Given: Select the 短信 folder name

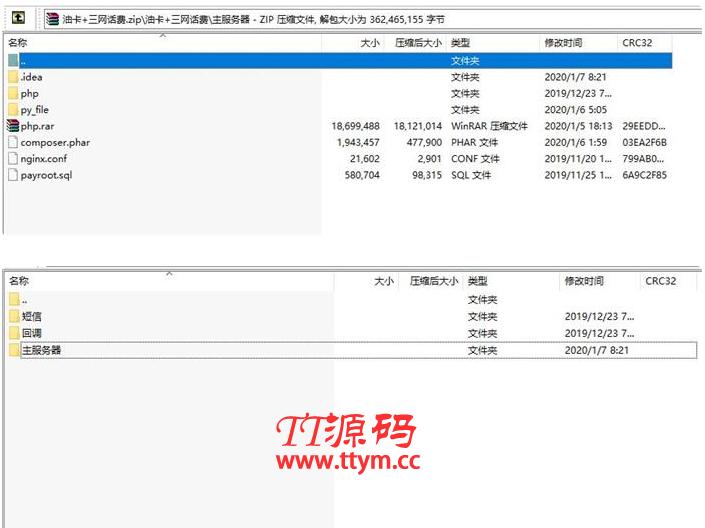Looking at the screenshot, I should click(x=32, y=316).
